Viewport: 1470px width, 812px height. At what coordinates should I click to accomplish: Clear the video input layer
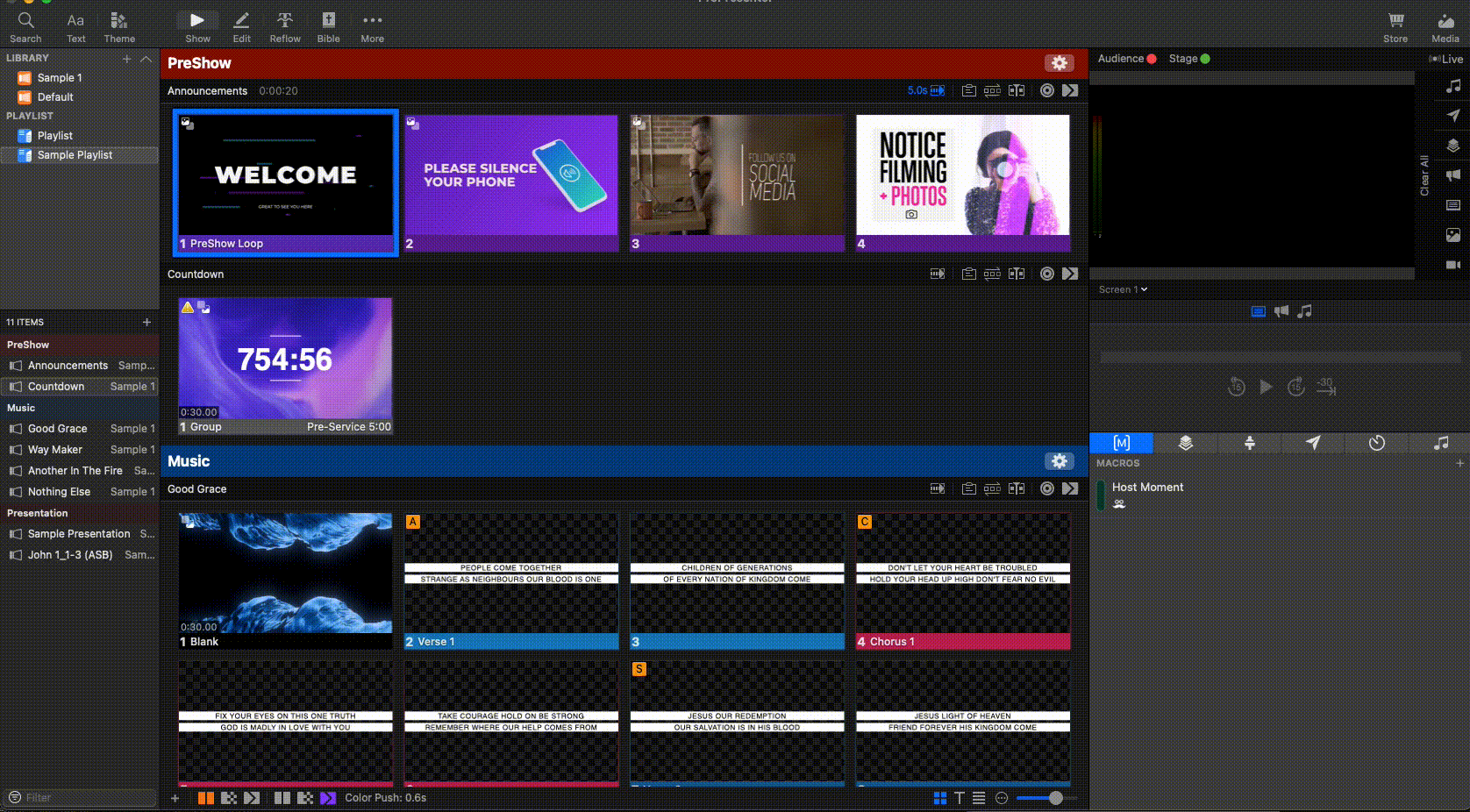point(1453,265)
